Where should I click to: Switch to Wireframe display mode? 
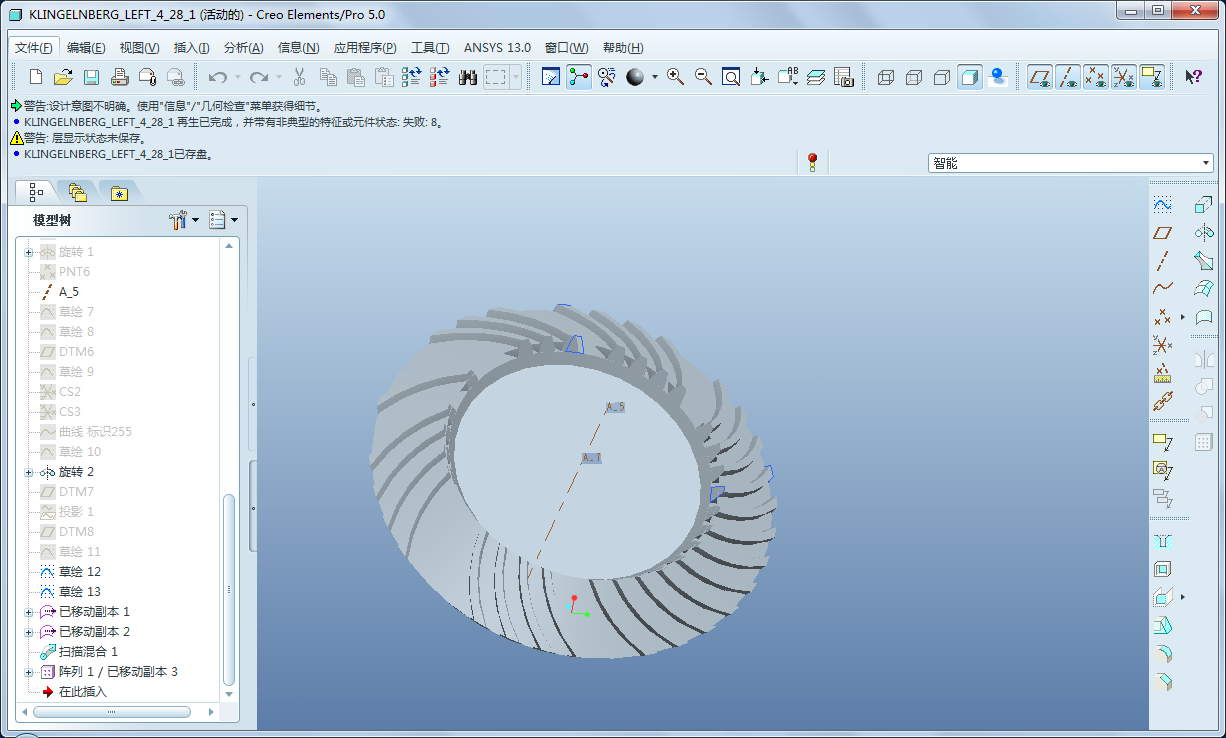[x=885, y=77]
